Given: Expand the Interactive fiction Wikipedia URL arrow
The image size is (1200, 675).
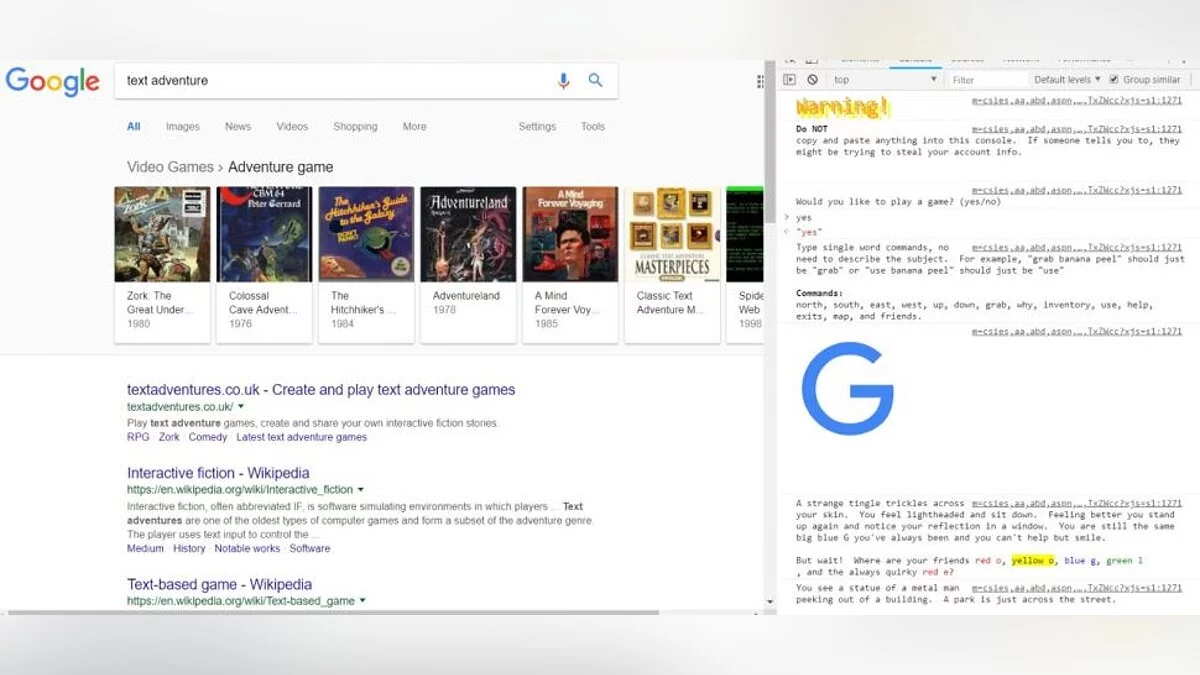Looking at the screenshot, I should click(361, 490).
